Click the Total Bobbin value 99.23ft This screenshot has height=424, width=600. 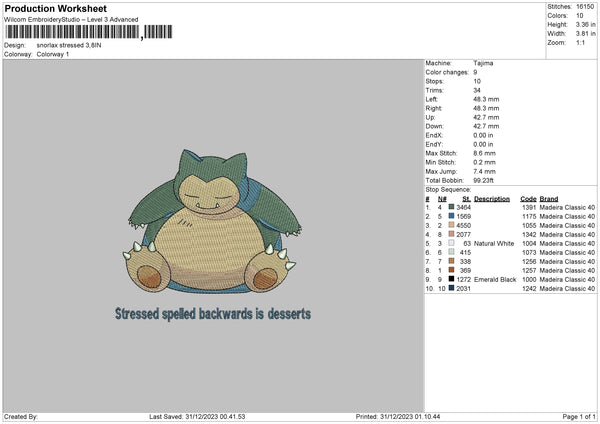click(x=483, y=180)
